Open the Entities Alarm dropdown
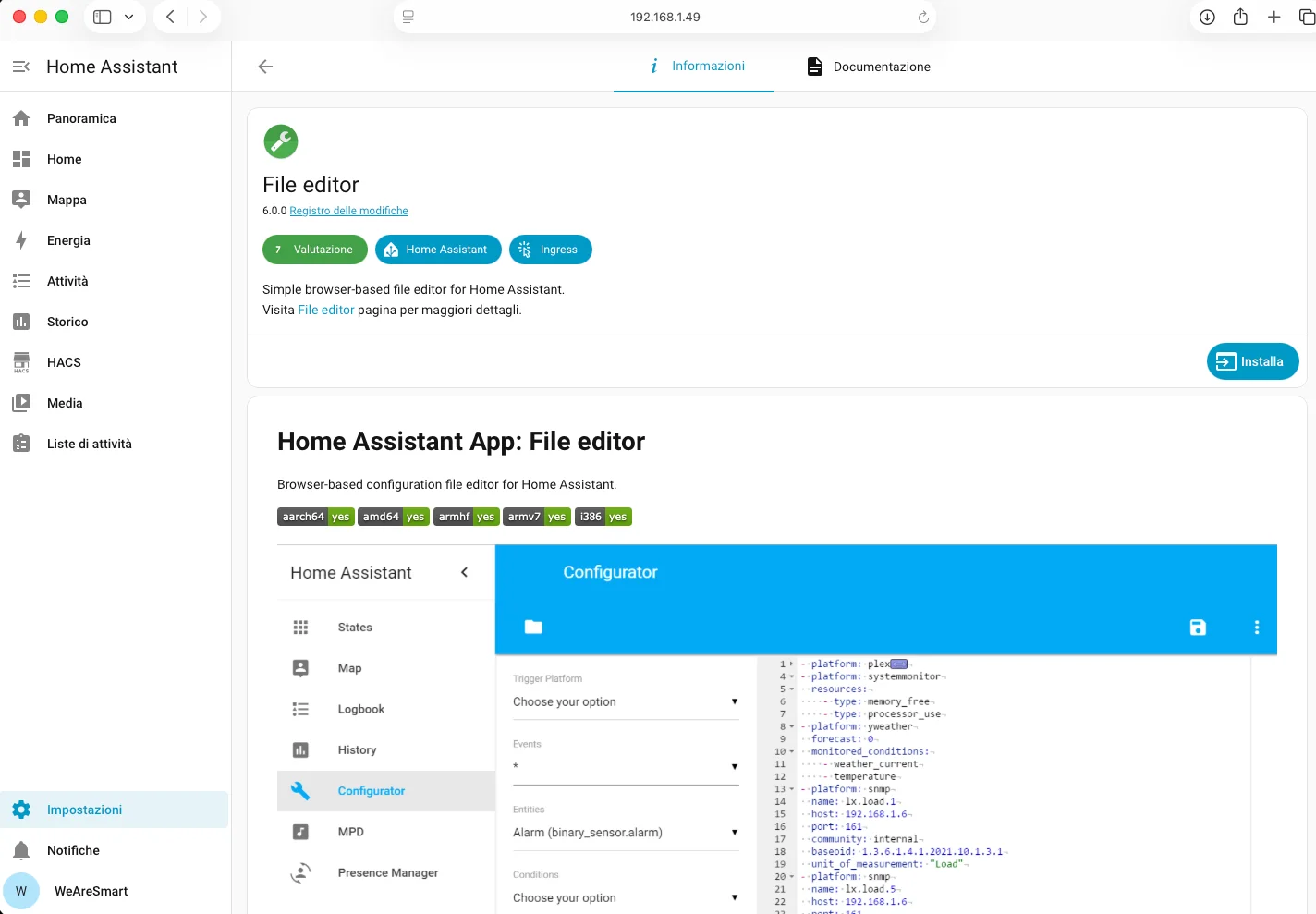Image resolution: width=1316 pixels, height=914 pixels. [x=626, y=833]
